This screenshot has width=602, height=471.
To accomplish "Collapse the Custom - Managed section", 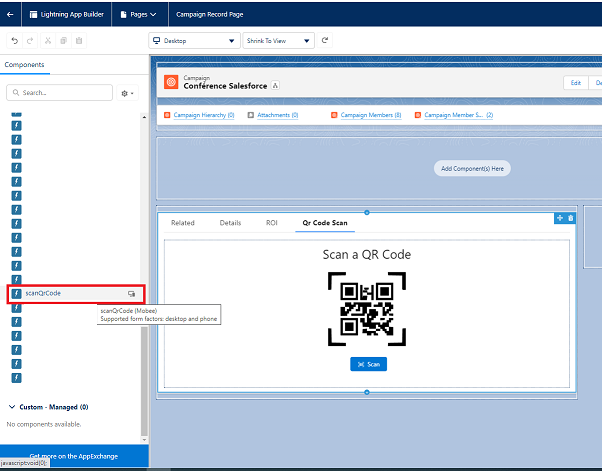I will tap(12, 407).
